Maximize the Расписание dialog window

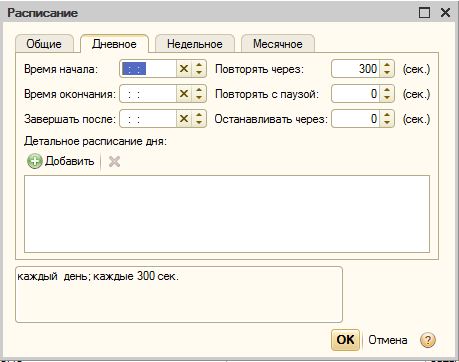424,13
